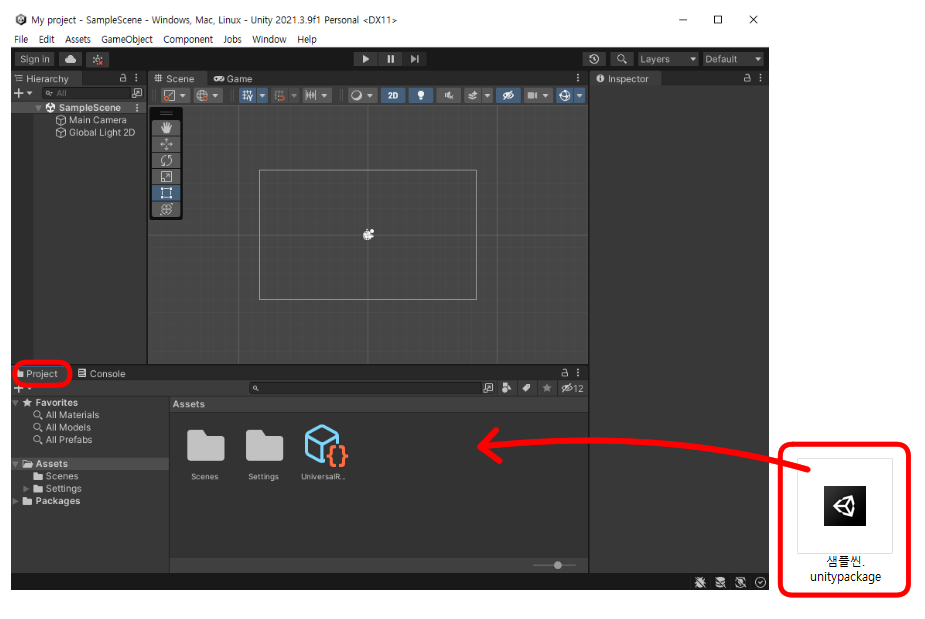
Task: Toggle 2D view mode
Action: coord(393,96)
